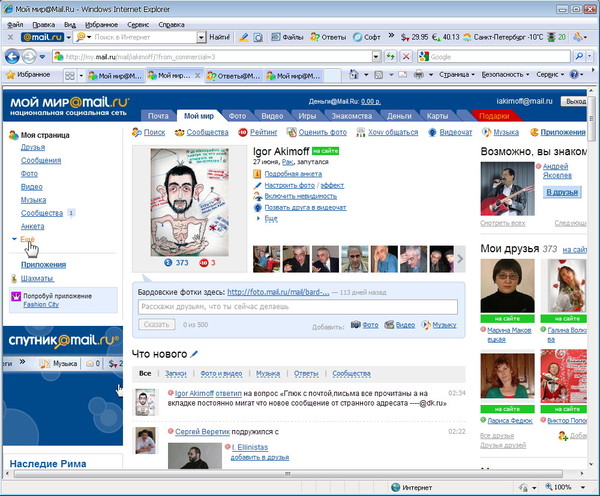The image size is (600, 496).
Task: Click the Home icon in command bar
Action: 354,75
